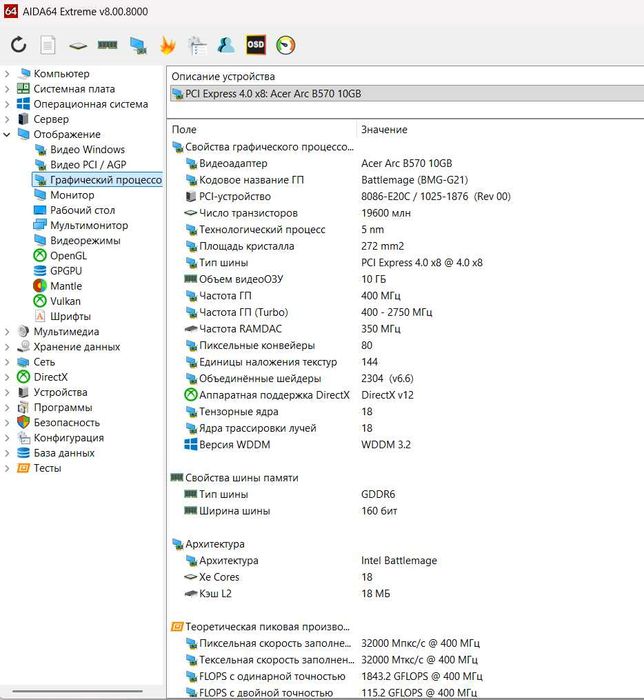Click the gauge benchmark toolbar icon
Viewport: 644px width, 700px height.
[x=286, y=45]
